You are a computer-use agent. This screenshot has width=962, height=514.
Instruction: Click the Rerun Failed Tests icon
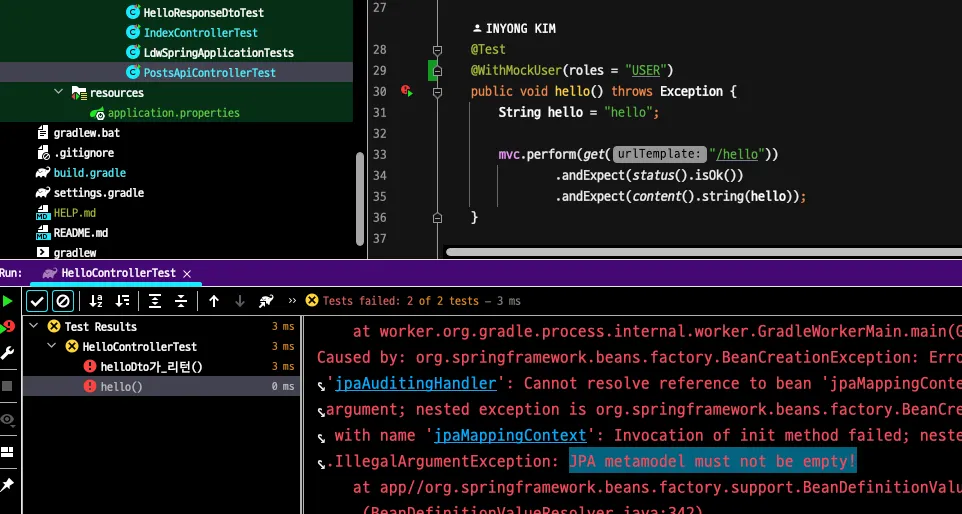(8, 327)
